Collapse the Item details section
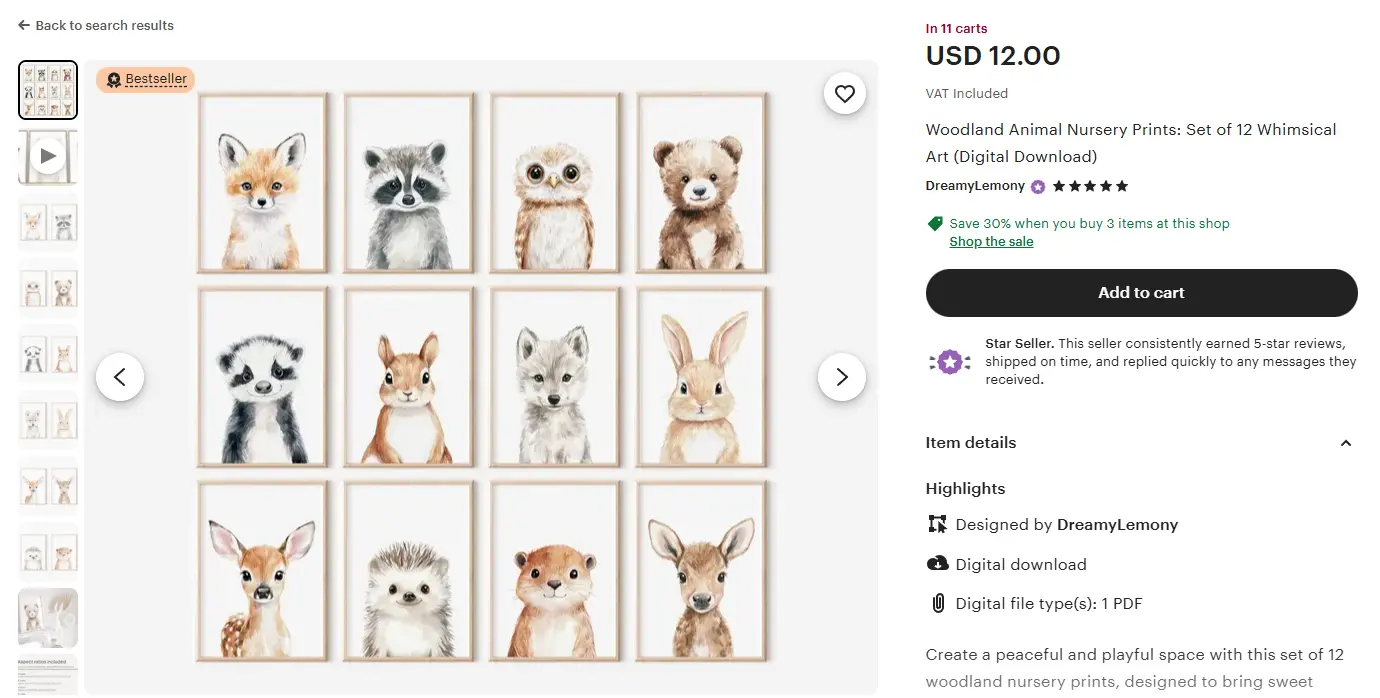This screenshot has height=698, width=1380. point(1345,443)
